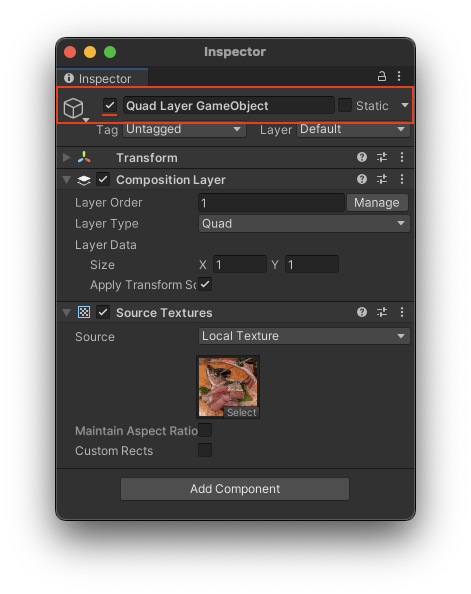Open the Composition Layer three-dot menu

(402, 179)
